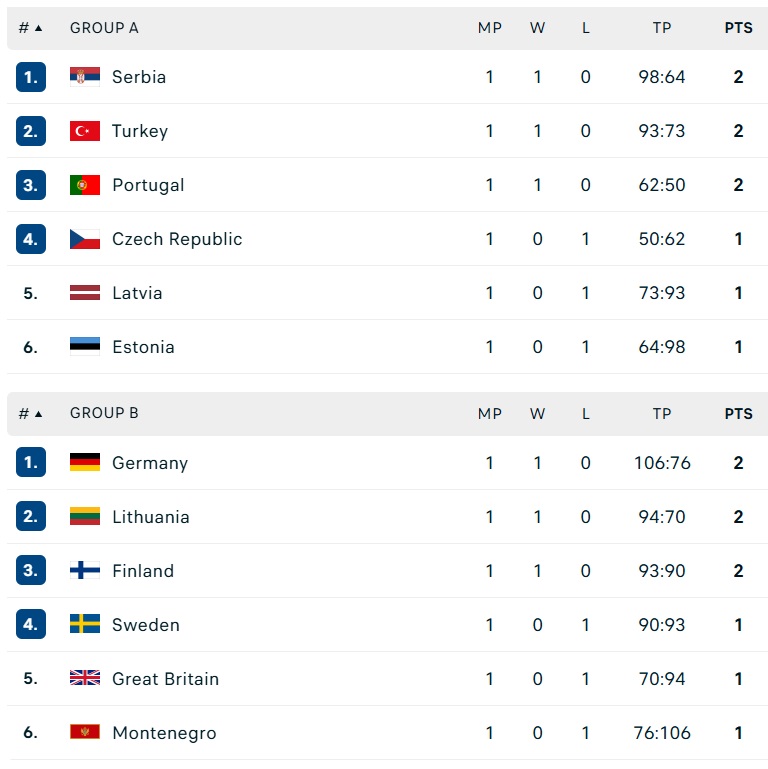Click the Czech Republic flag icon
The width and height of the screenshot is (768, 769).
(85, 239)
